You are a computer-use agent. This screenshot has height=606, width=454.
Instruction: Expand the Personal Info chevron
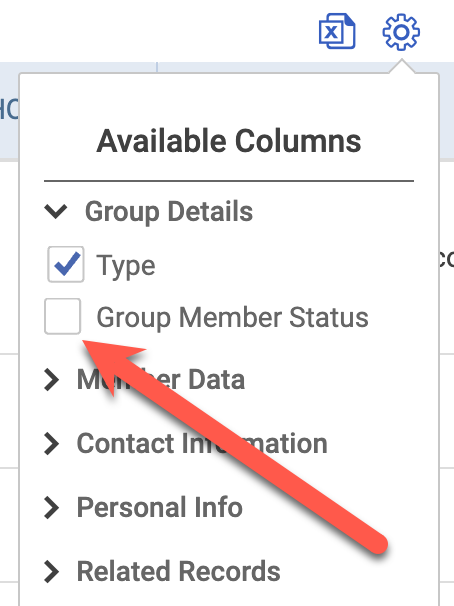pyautogui.click(x=51, y=507)
